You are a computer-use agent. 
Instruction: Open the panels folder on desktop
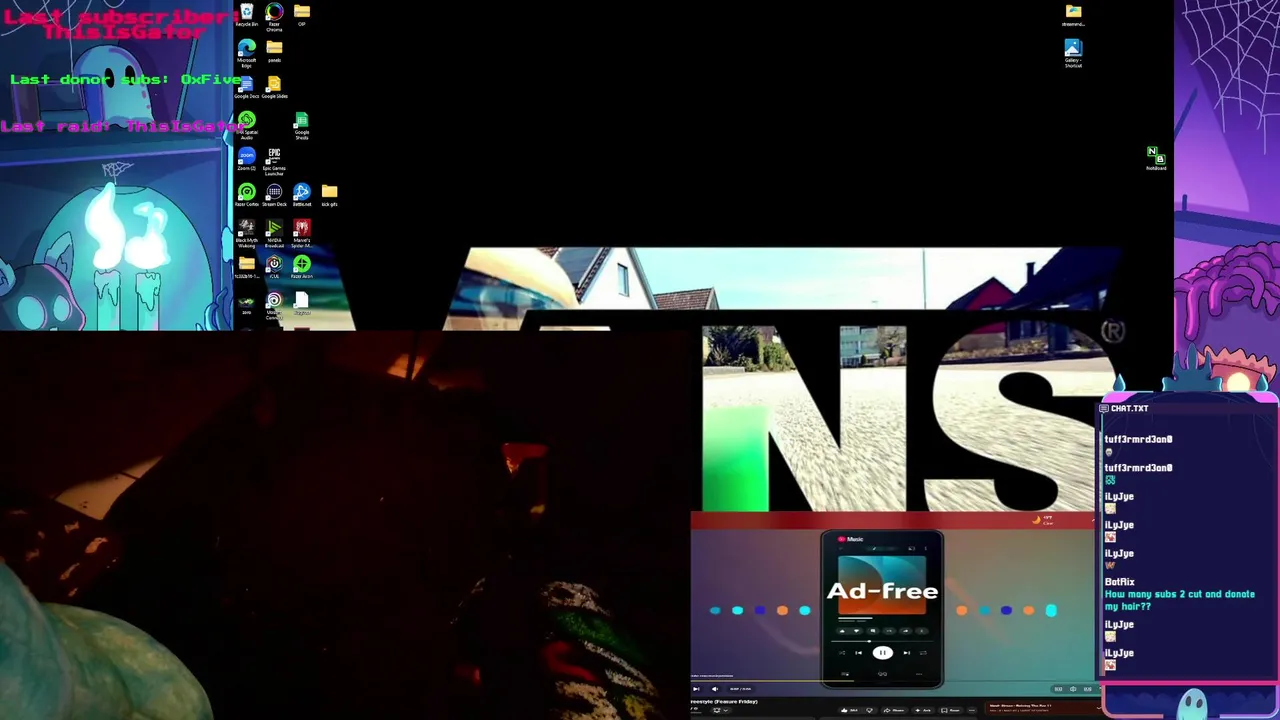tap(274, 51)
